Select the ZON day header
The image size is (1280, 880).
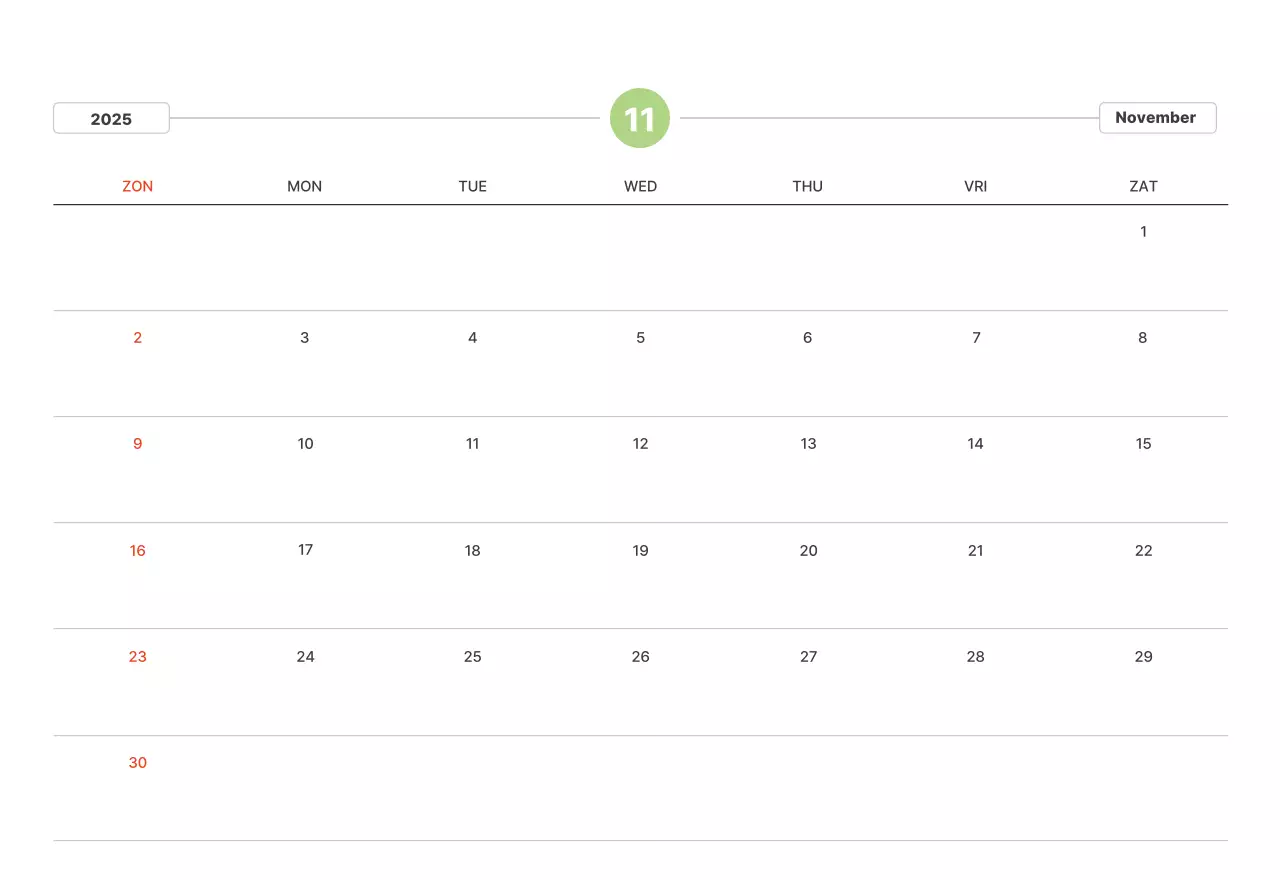click(138, 186)
